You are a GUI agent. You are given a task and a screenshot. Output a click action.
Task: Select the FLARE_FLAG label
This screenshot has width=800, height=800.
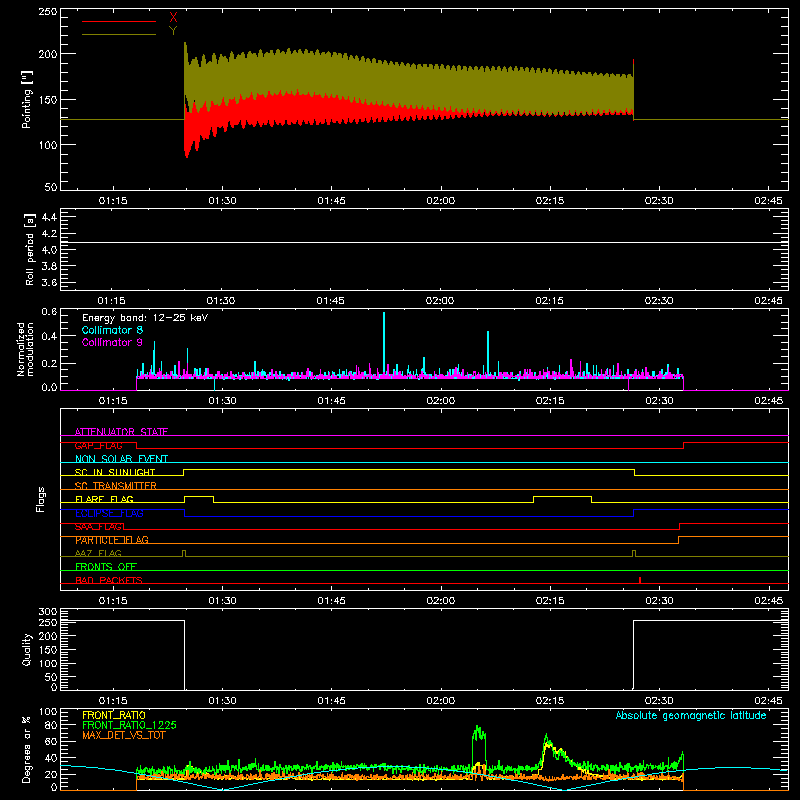pos(104,499)
